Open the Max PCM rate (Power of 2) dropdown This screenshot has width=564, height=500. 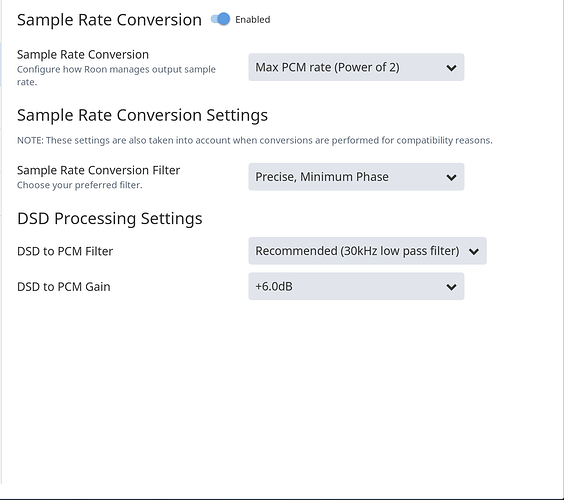[356, 67]
